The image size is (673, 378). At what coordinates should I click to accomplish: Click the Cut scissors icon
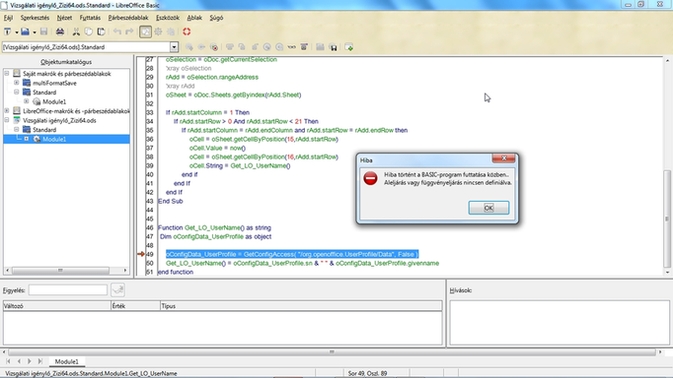point(76,32)
